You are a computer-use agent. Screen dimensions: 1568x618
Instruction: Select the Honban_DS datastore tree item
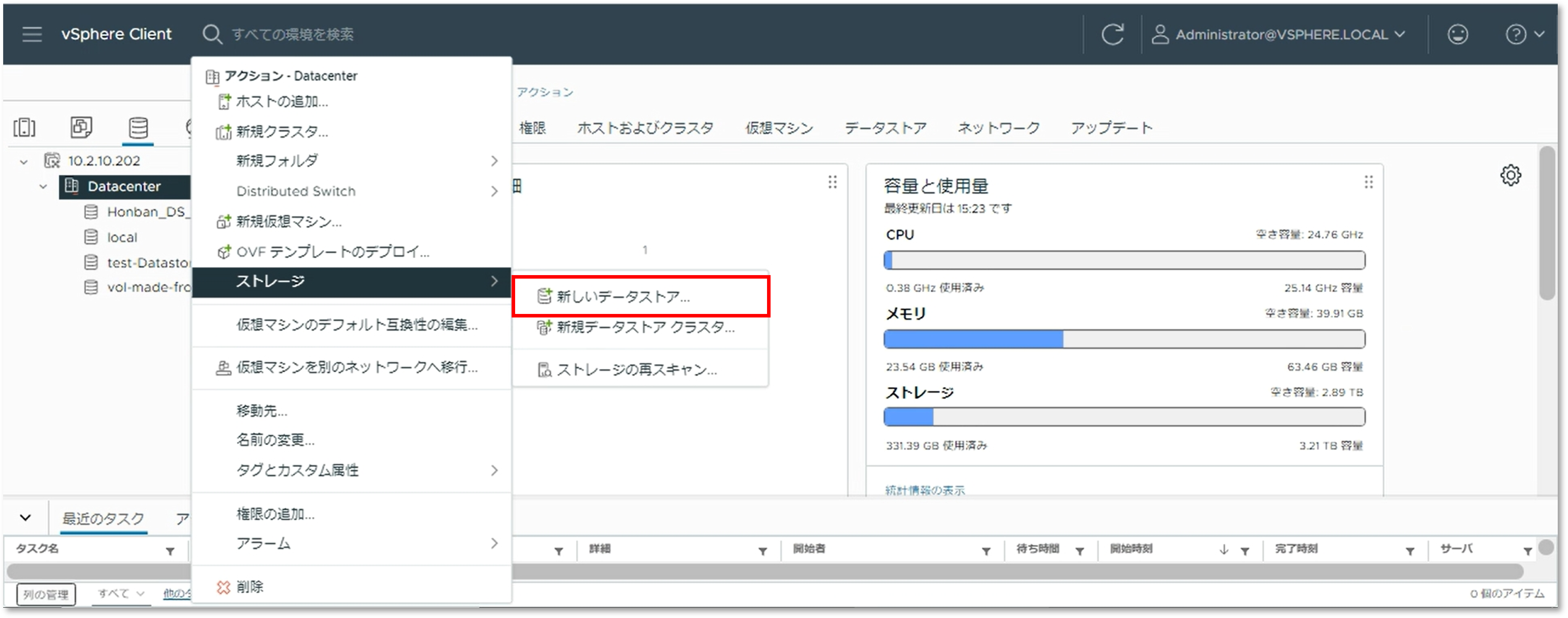coord(137,212)
